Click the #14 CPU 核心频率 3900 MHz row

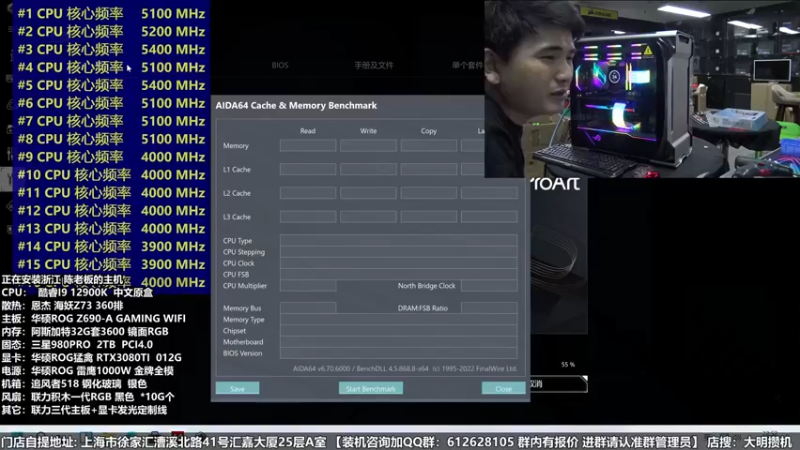click(x=111, y=246)
